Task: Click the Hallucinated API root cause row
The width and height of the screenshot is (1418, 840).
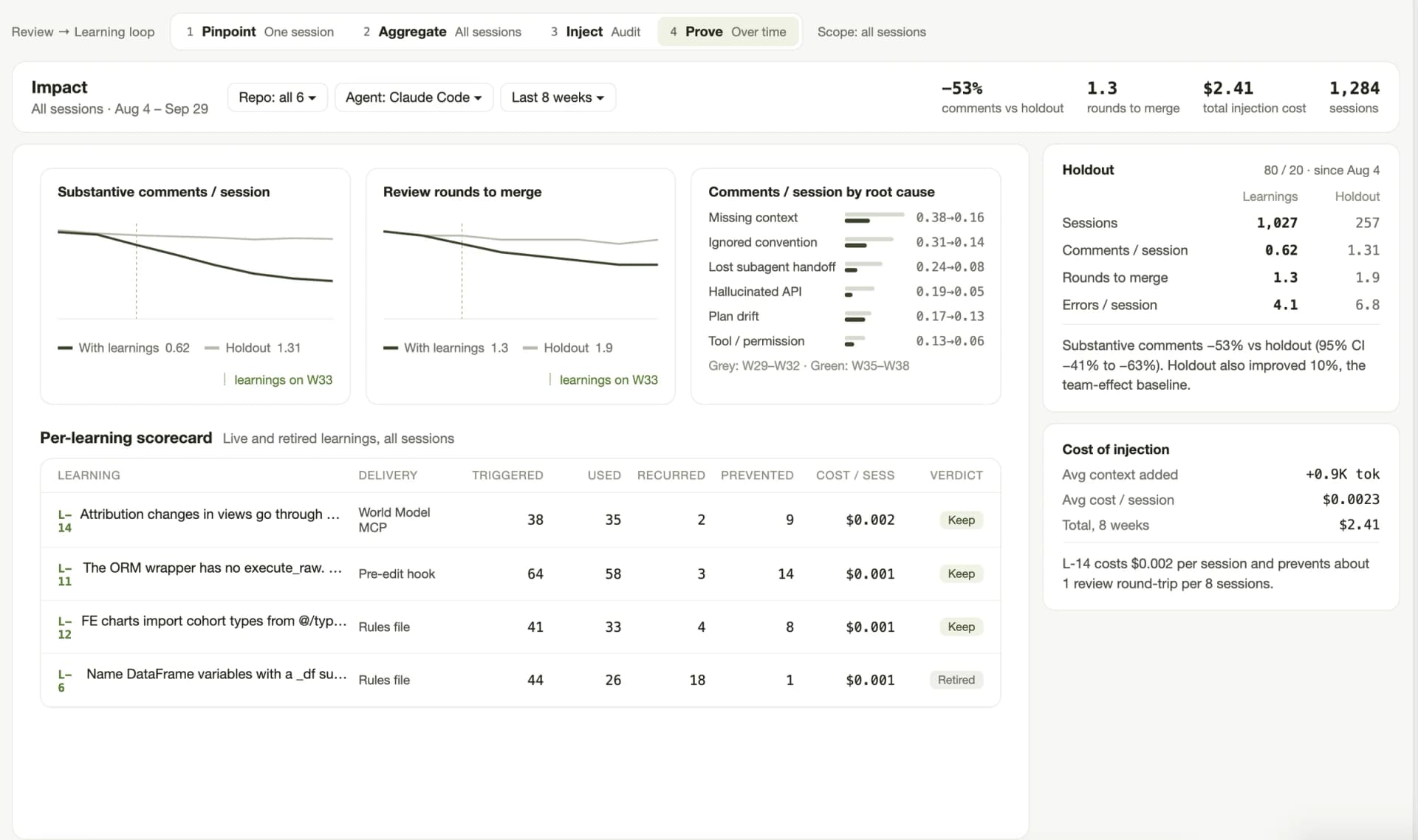Action: [846, 292]
